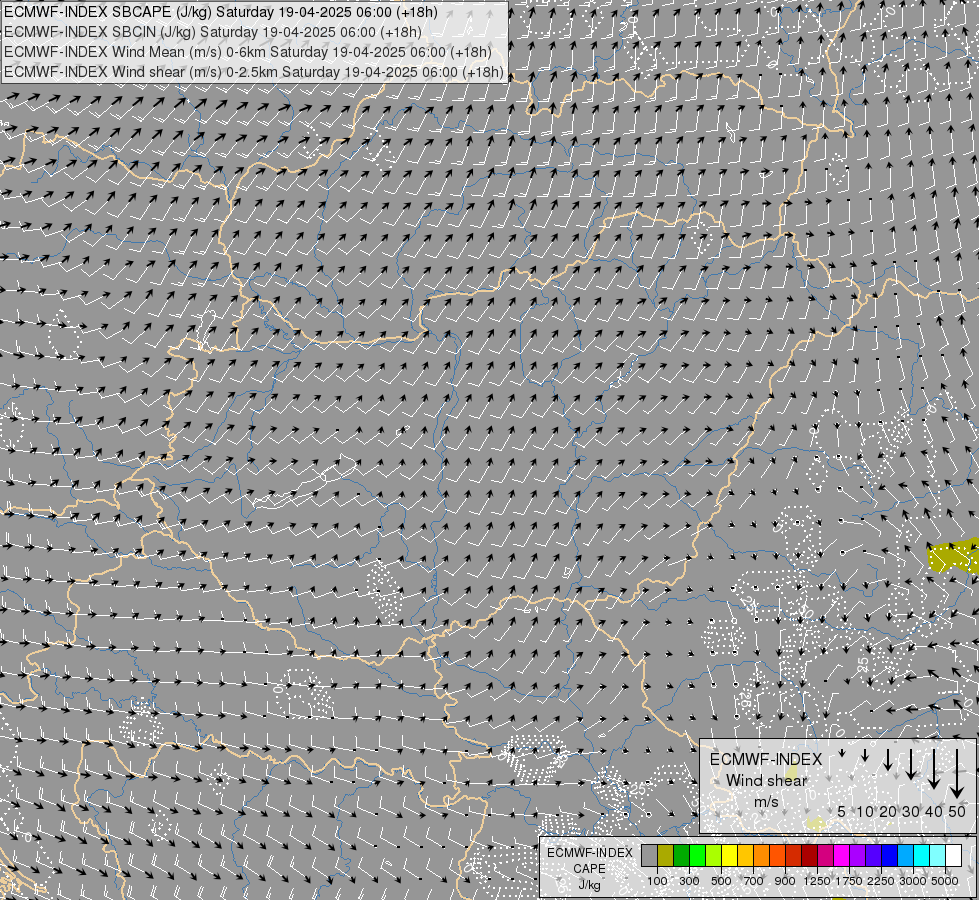Select the gray CAPE legend swatch
The height and width of the screenshot is (900, 979).
pos(649,855)
